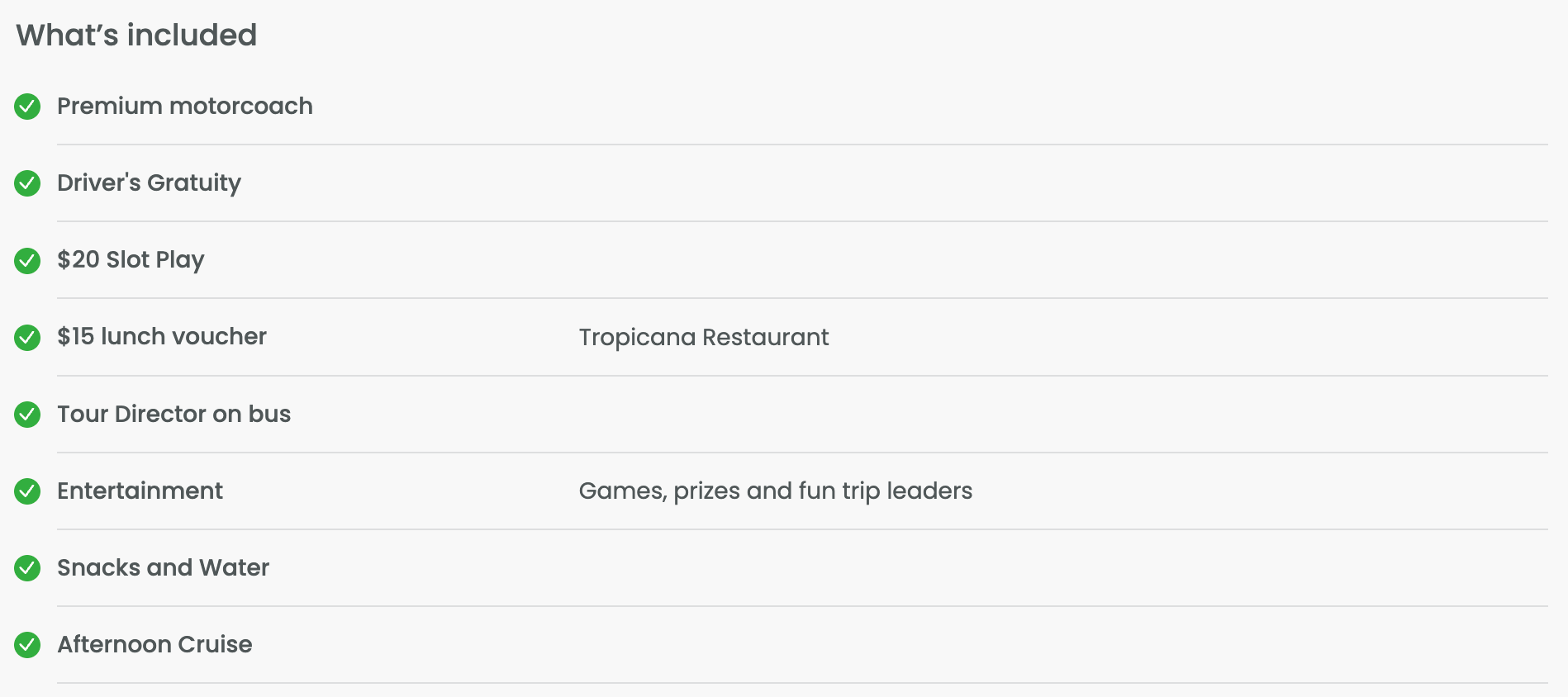Screen dimensions: 1568x697
Task: Select Tour Director on bus text
Action: [x=173, y=414]
